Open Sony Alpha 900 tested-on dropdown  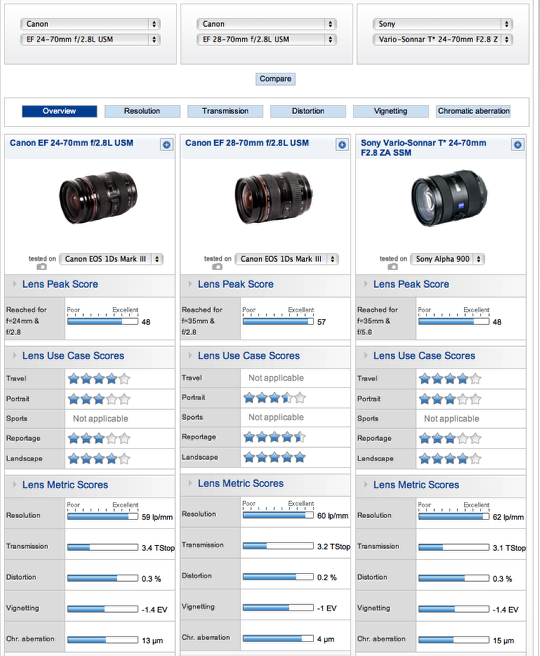click(x=448, y=259)
